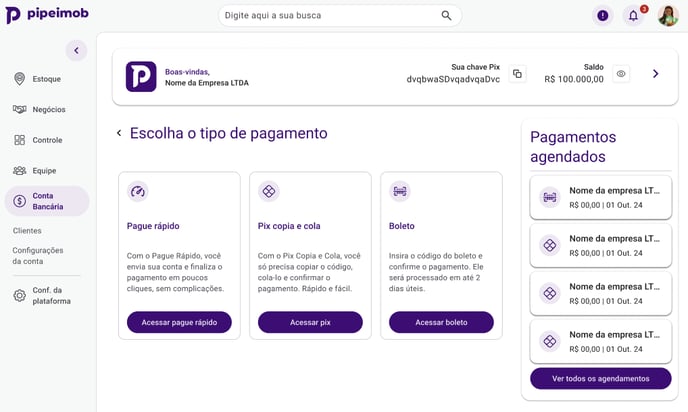Click the Boleto barcode icon

click(400, 191)
